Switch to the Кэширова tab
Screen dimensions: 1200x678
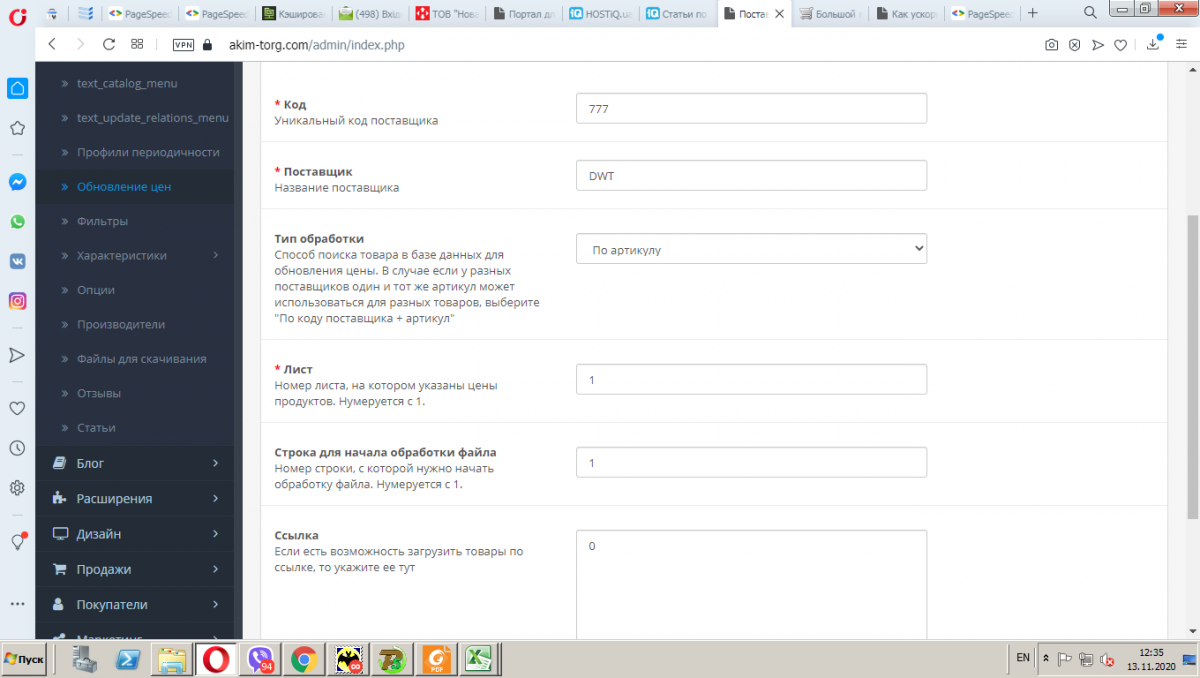[x=293, y=14]
